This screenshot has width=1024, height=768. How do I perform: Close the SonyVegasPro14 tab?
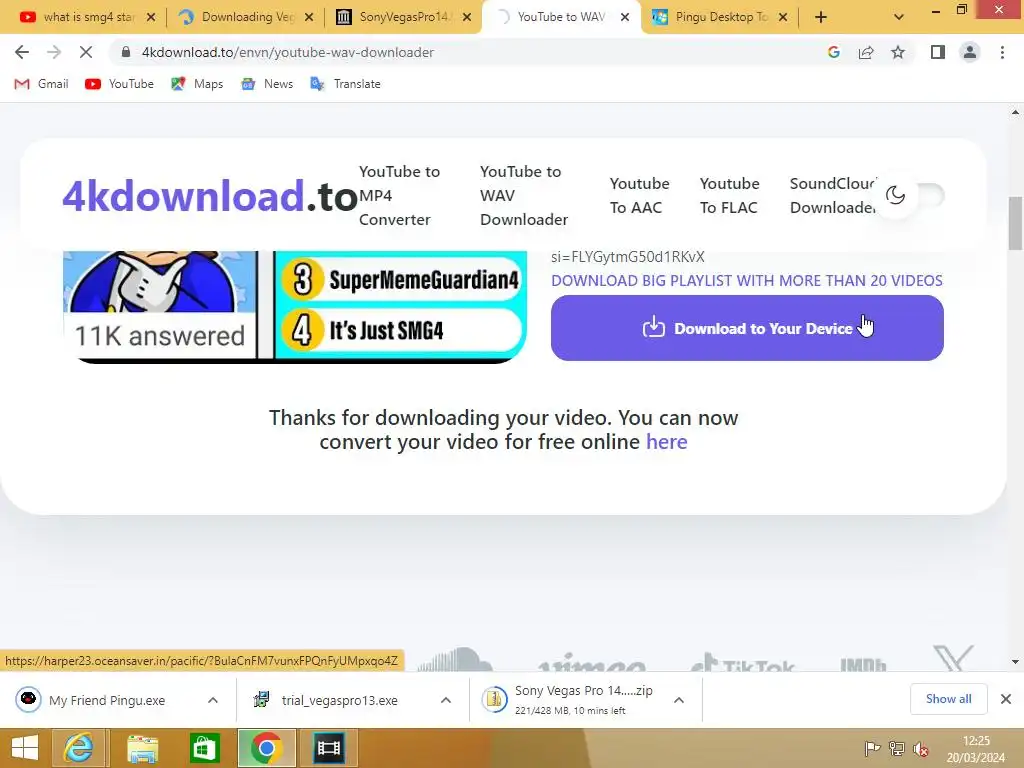click(467, 17)
